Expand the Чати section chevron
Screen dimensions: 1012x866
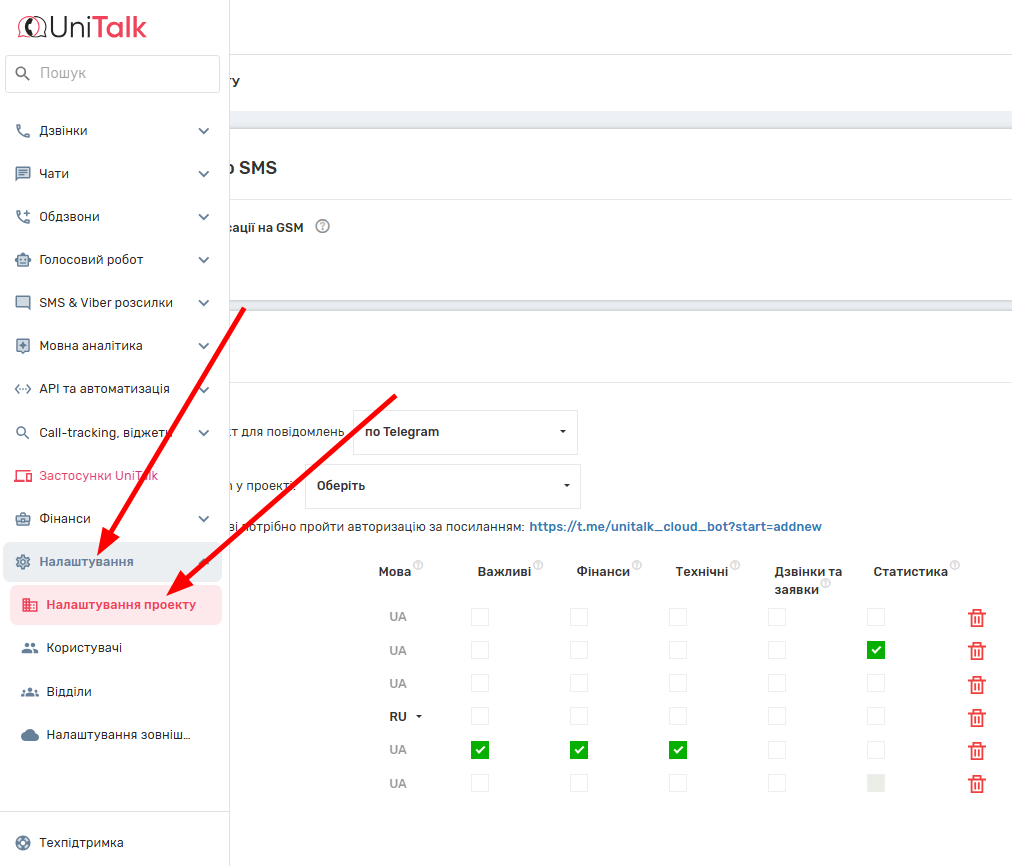click(x=204, y=174)
